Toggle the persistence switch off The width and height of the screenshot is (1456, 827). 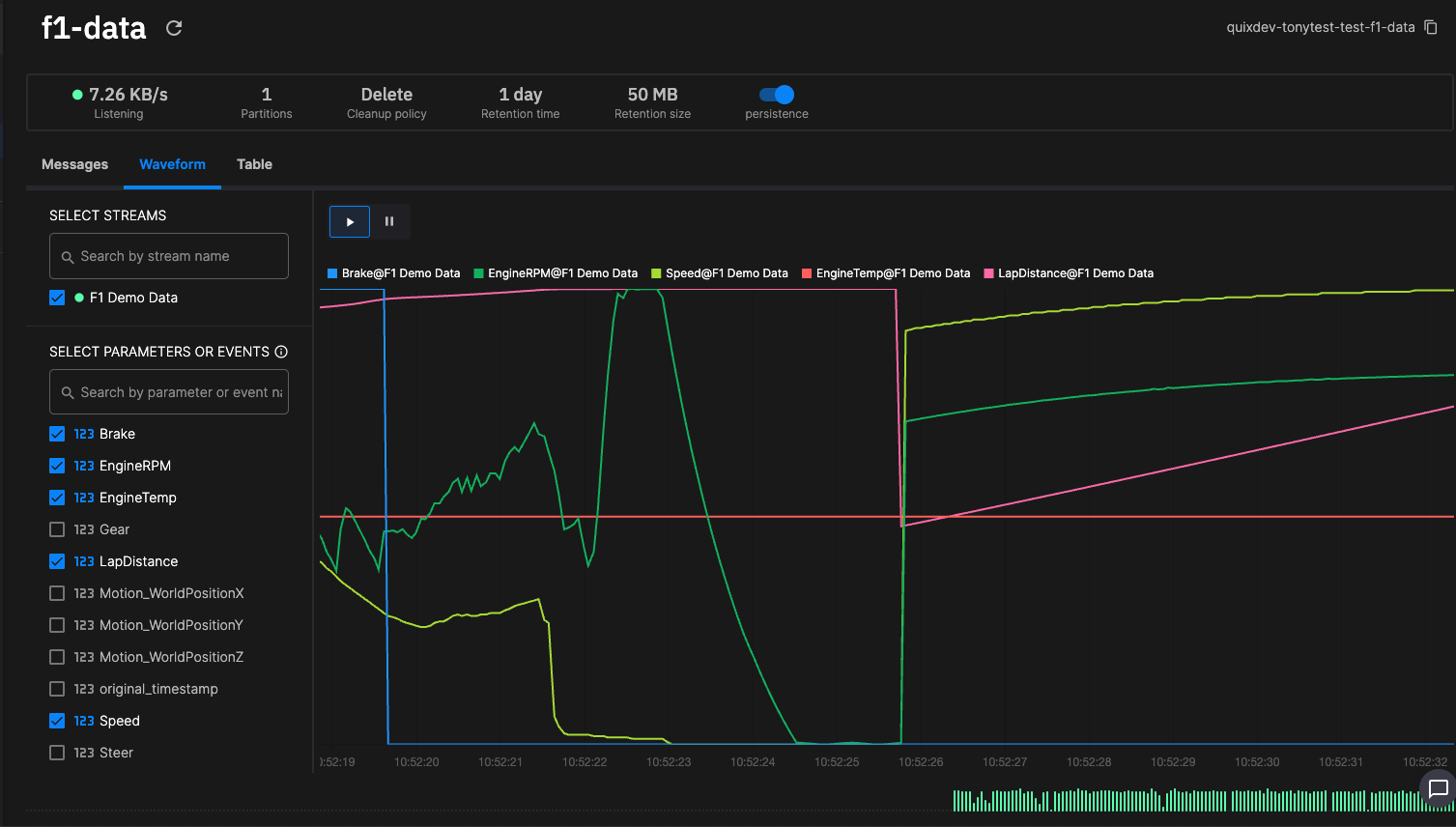[777, 95]
